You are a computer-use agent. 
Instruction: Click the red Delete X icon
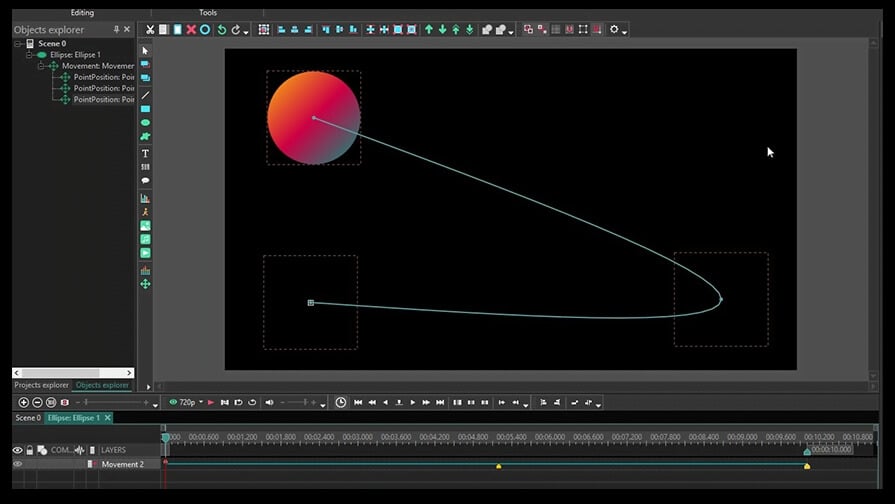[x=191, y=30]
